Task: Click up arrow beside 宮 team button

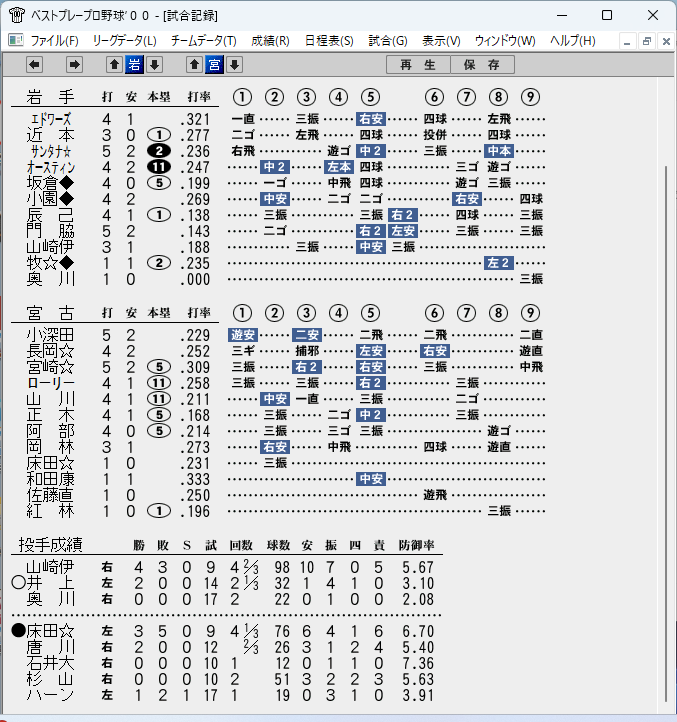Action: tap(194, 65)
